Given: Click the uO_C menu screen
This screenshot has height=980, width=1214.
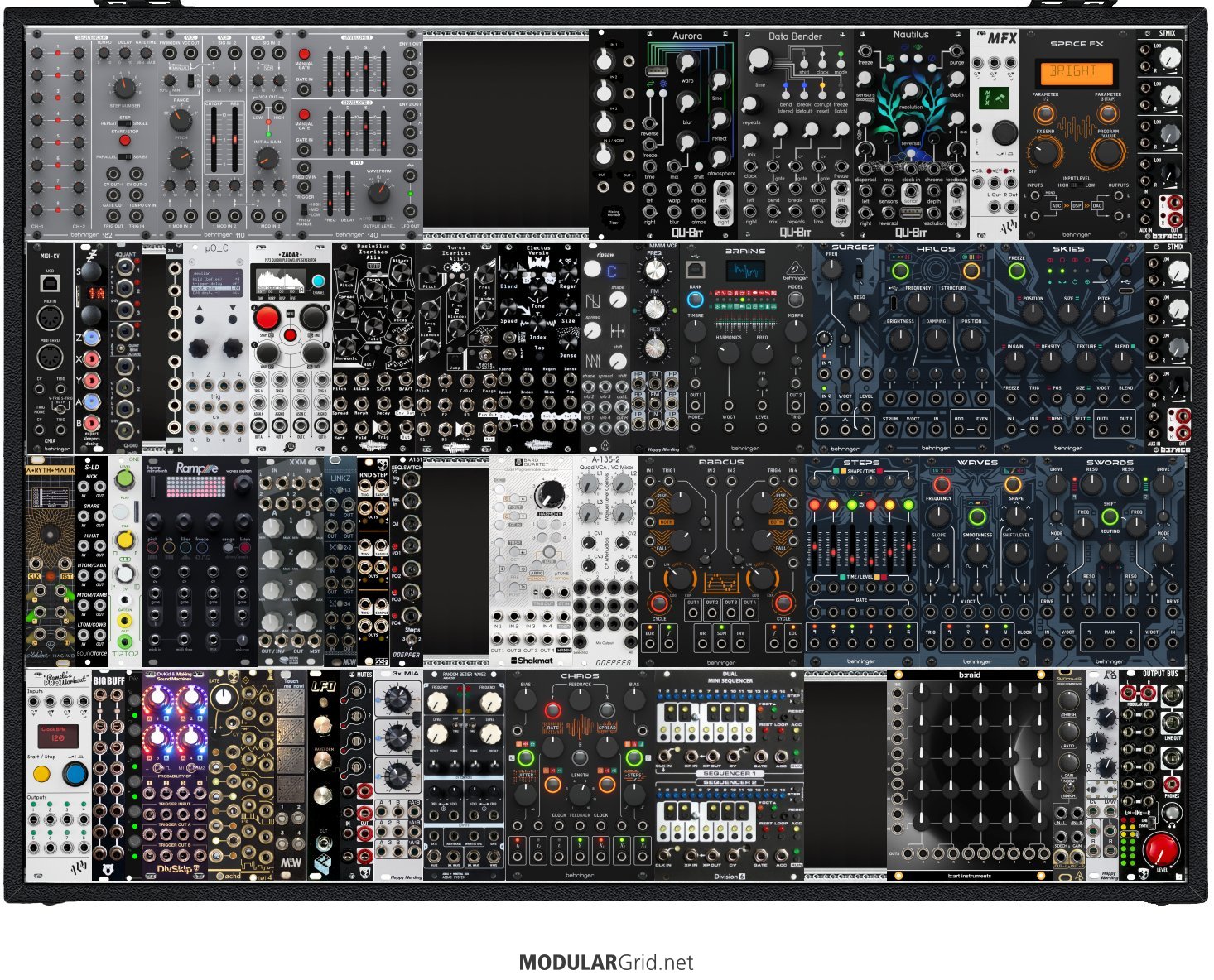Looking at the screenshot, I should coord(214,282).
